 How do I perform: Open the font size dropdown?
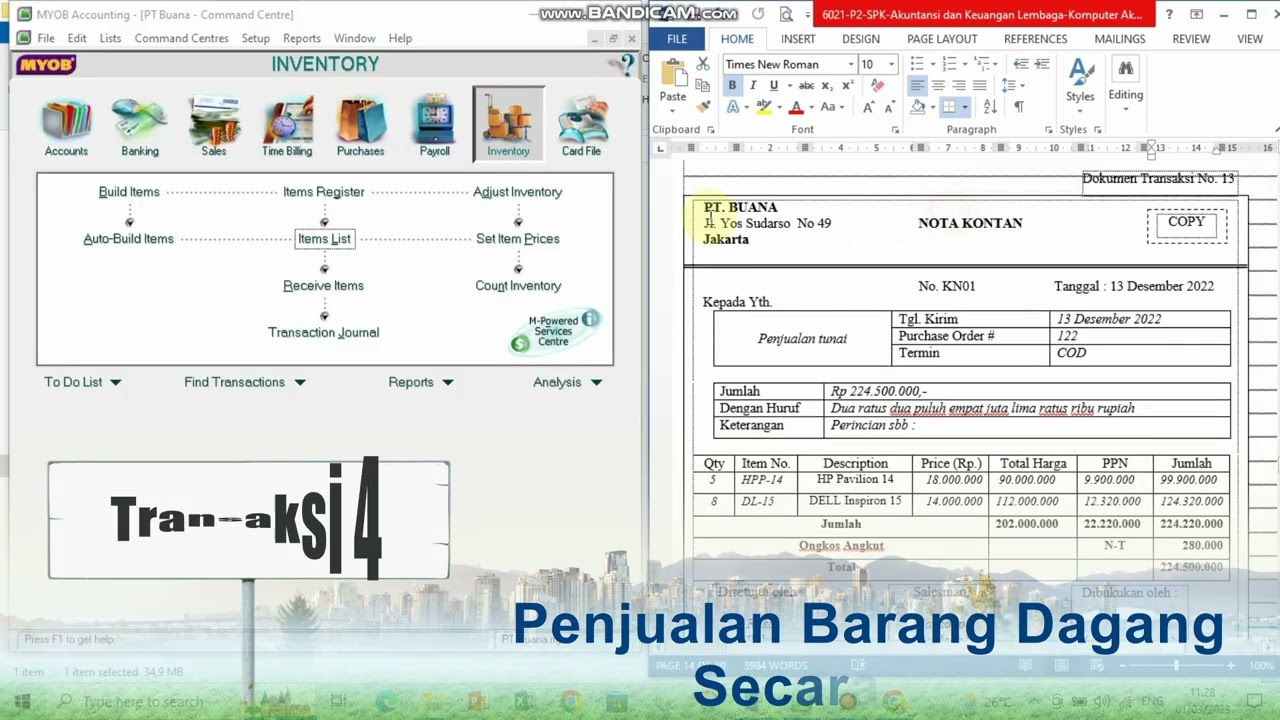pyautogui.click(x=892, y=64)
